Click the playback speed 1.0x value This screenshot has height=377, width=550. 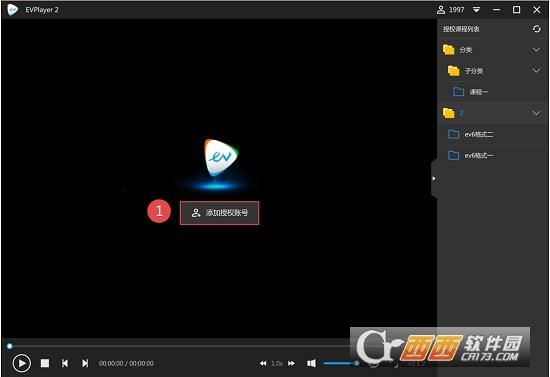[x=277, y=364]
